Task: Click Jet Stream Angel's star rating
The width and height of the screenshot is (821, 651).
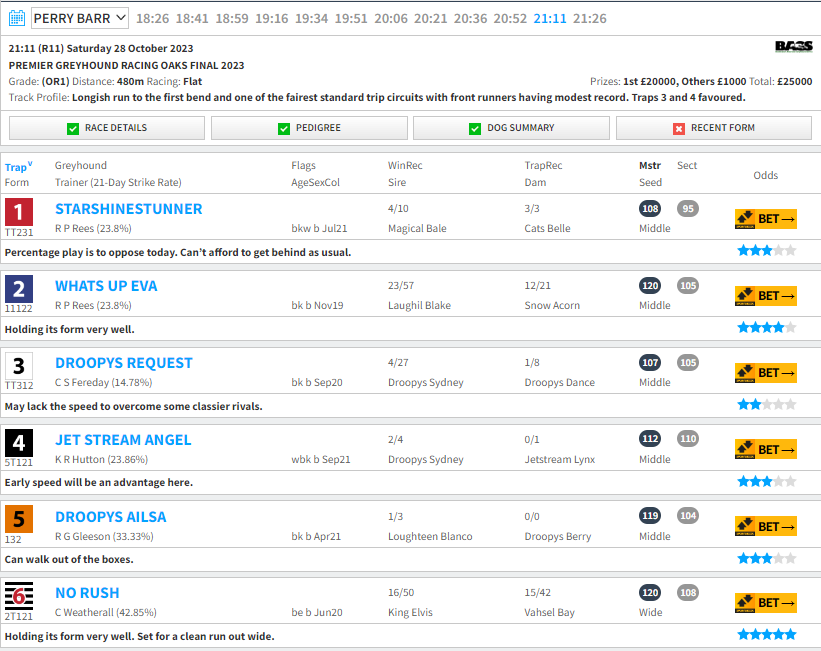Action: (767, 481)
